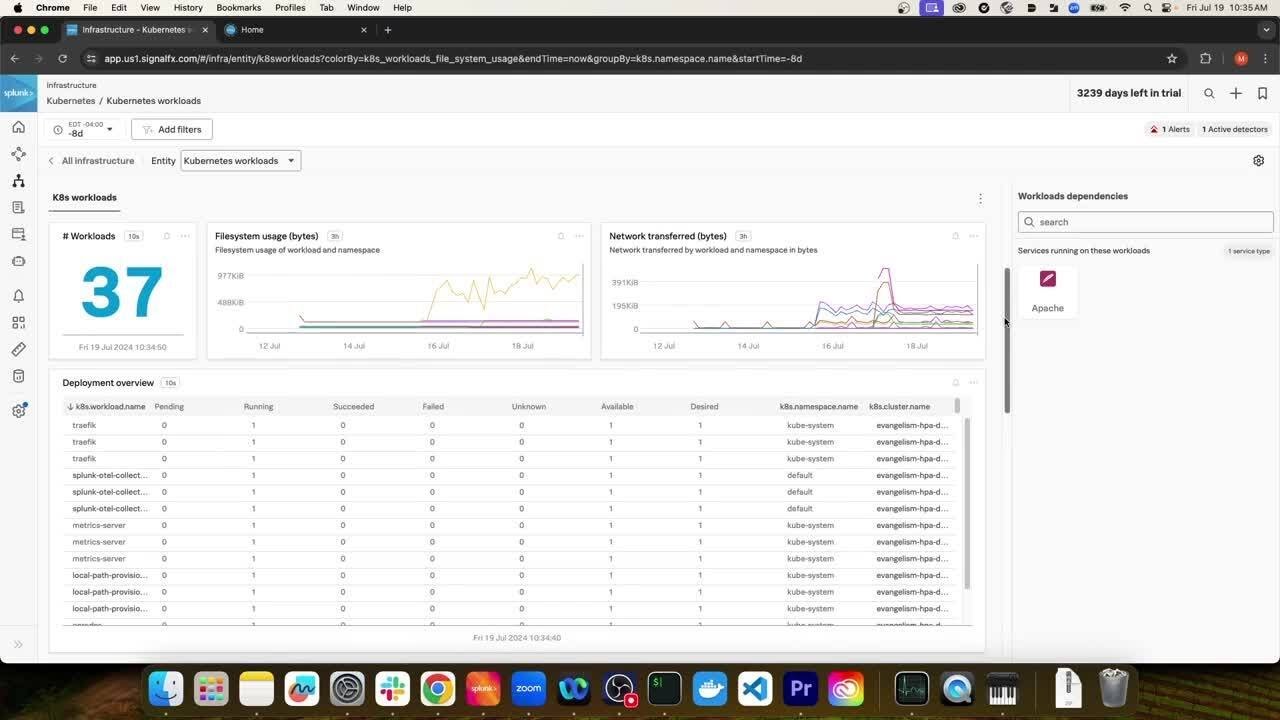Screen dimensions: 1280x720
Task: Open the Profiles menu in menu bar
Action: click(290, 7)
